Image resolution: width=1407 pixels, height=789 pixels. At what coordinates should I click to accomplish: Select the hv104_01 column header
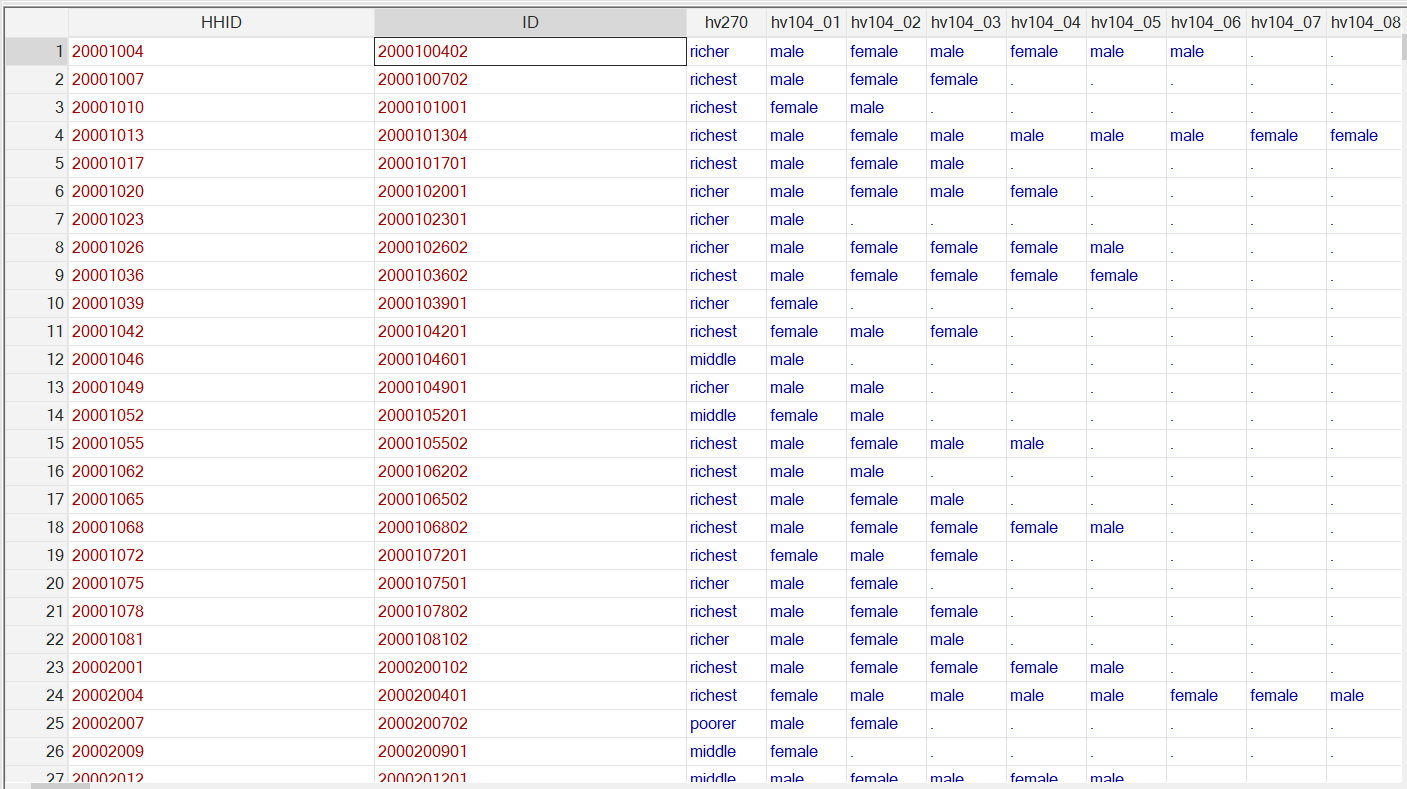point(806,22)
